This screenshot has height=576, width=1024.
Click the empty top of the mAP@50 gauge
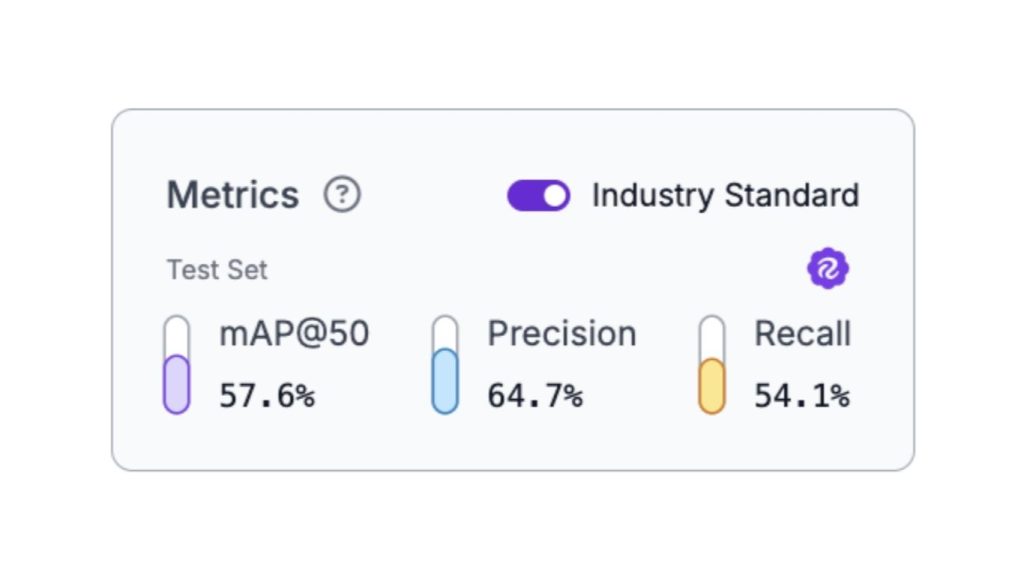(x=176, y=333)
